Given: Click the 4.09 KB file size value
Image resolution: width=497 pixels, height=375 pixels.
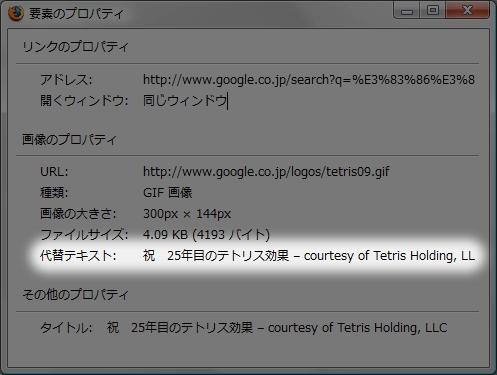Looking at the screenshot, I should click(206, 235).
